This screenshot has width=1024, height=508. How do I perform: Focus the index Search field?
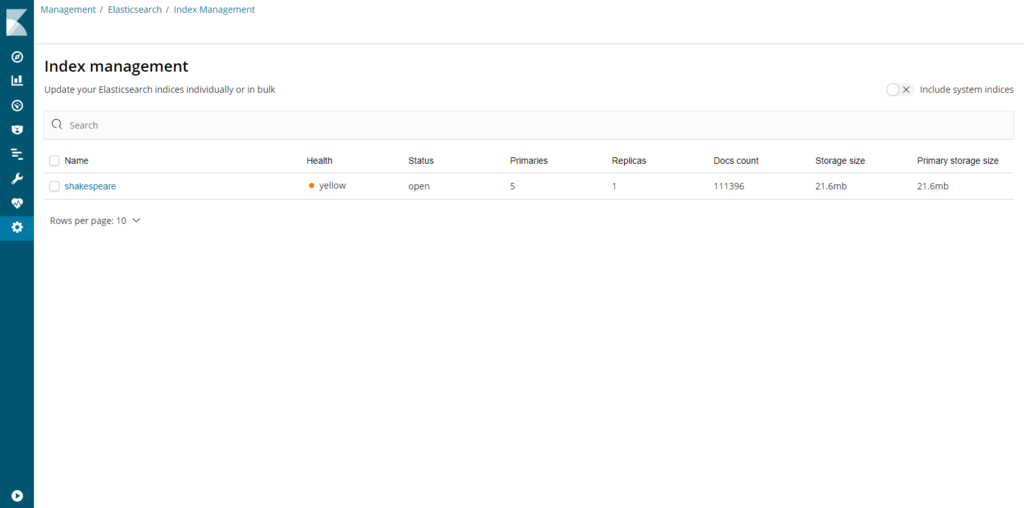529,125
